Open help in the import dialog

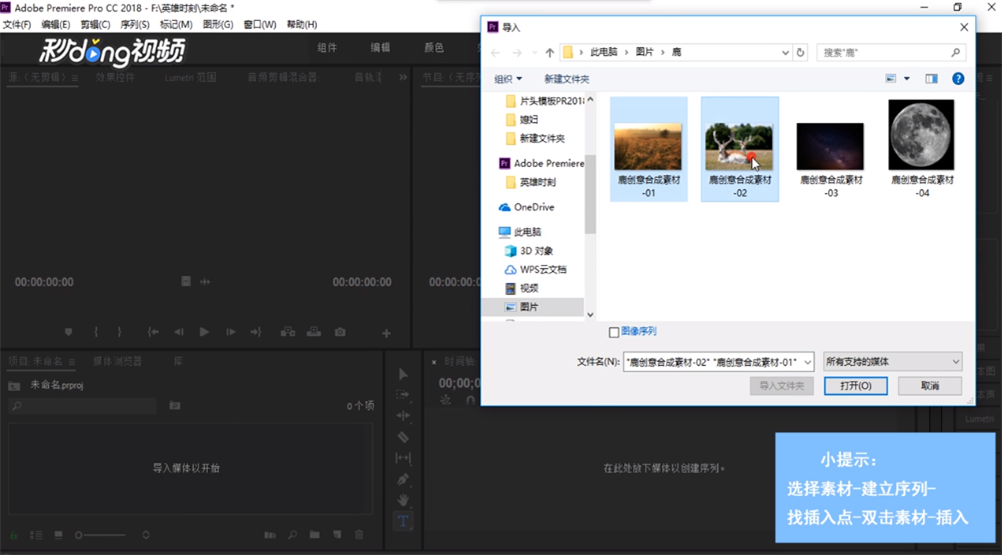(958, 79)
